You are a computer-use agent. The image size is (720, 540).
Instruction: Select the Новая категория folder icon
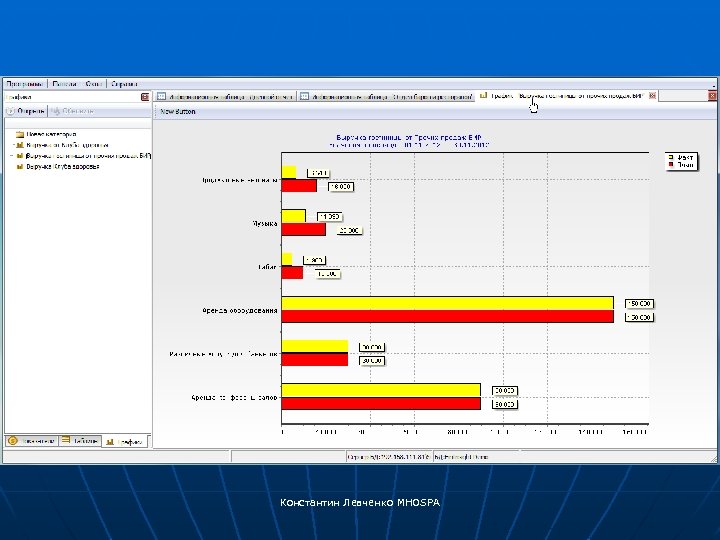(x=20, y=135)
